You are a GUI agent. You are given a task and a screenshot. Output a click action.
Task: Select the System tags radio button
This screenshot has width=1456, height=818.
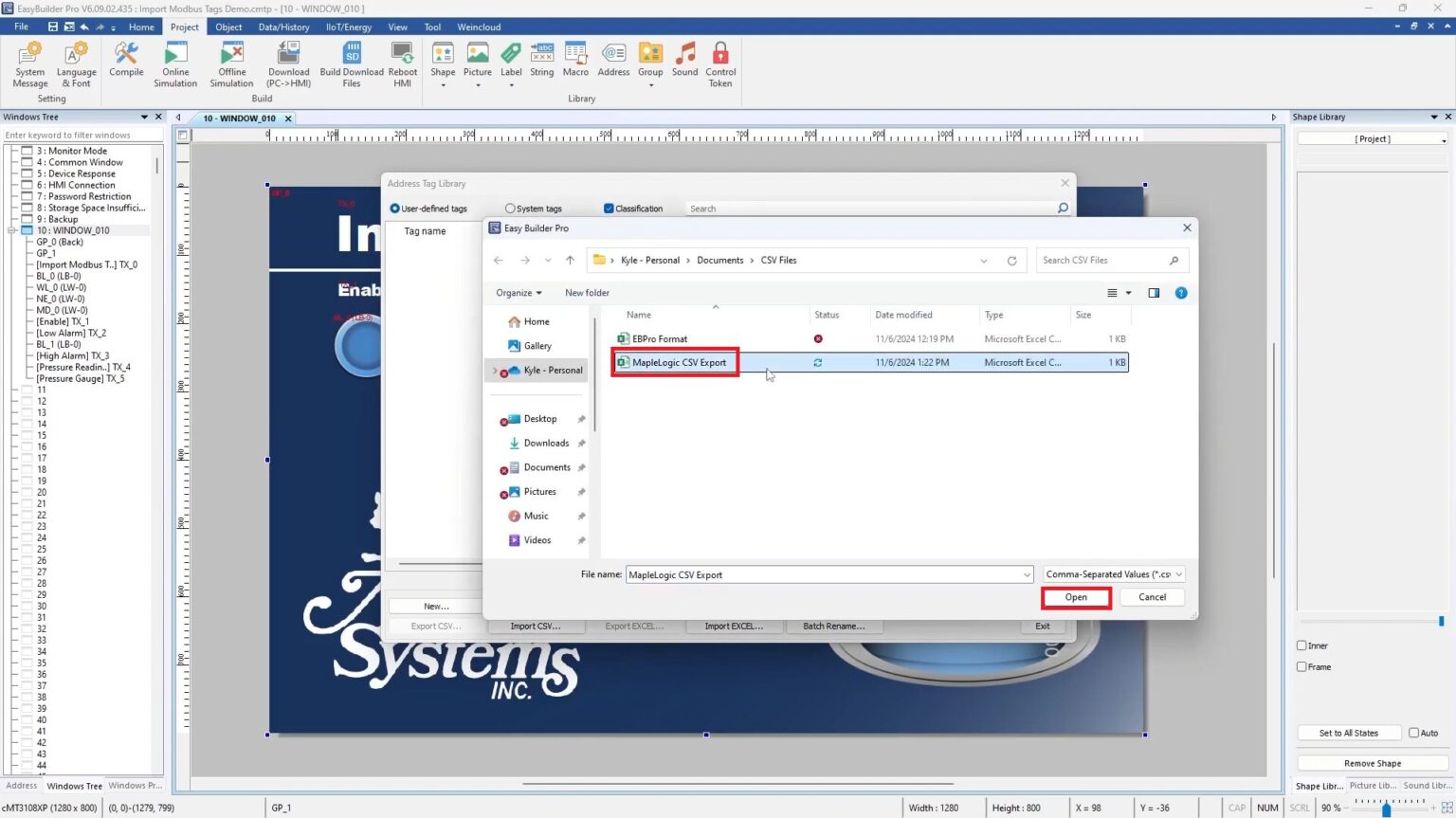(510, 209)
